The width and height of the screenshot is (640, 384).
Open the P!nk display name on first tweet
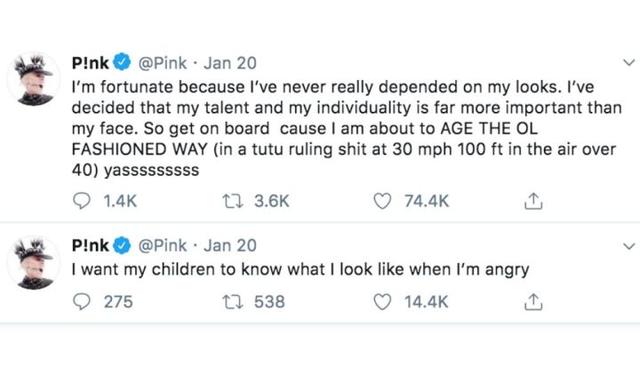[90, 63]
